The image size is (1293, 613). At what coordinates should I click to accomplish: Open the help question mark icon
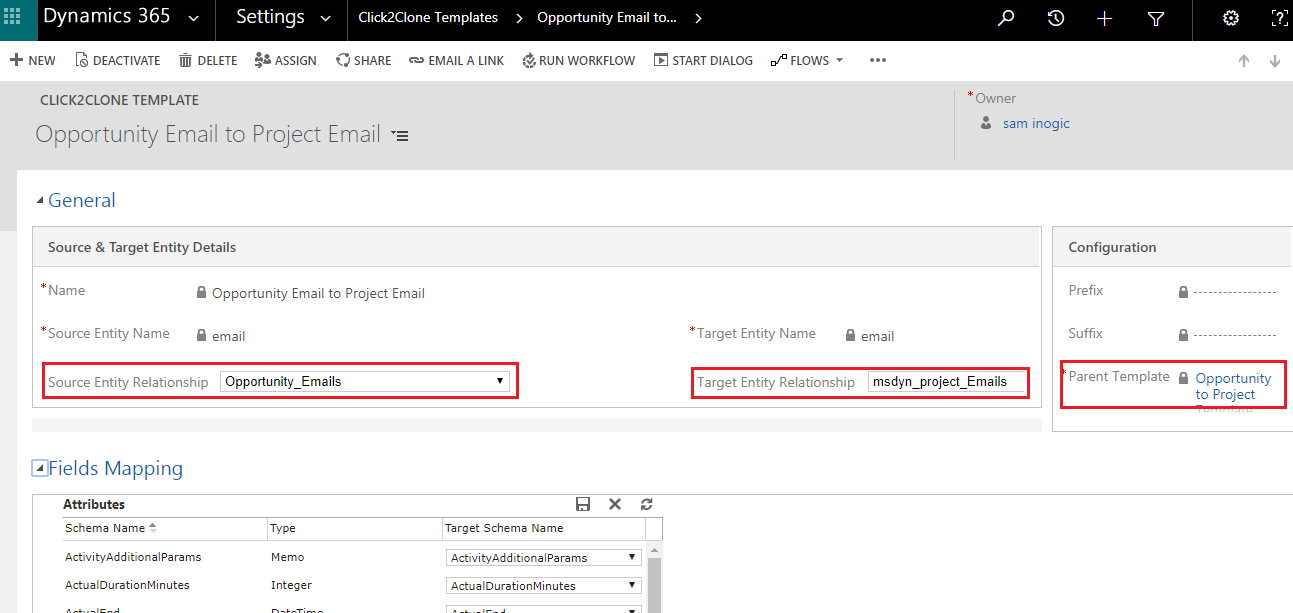click(1279, 18)
